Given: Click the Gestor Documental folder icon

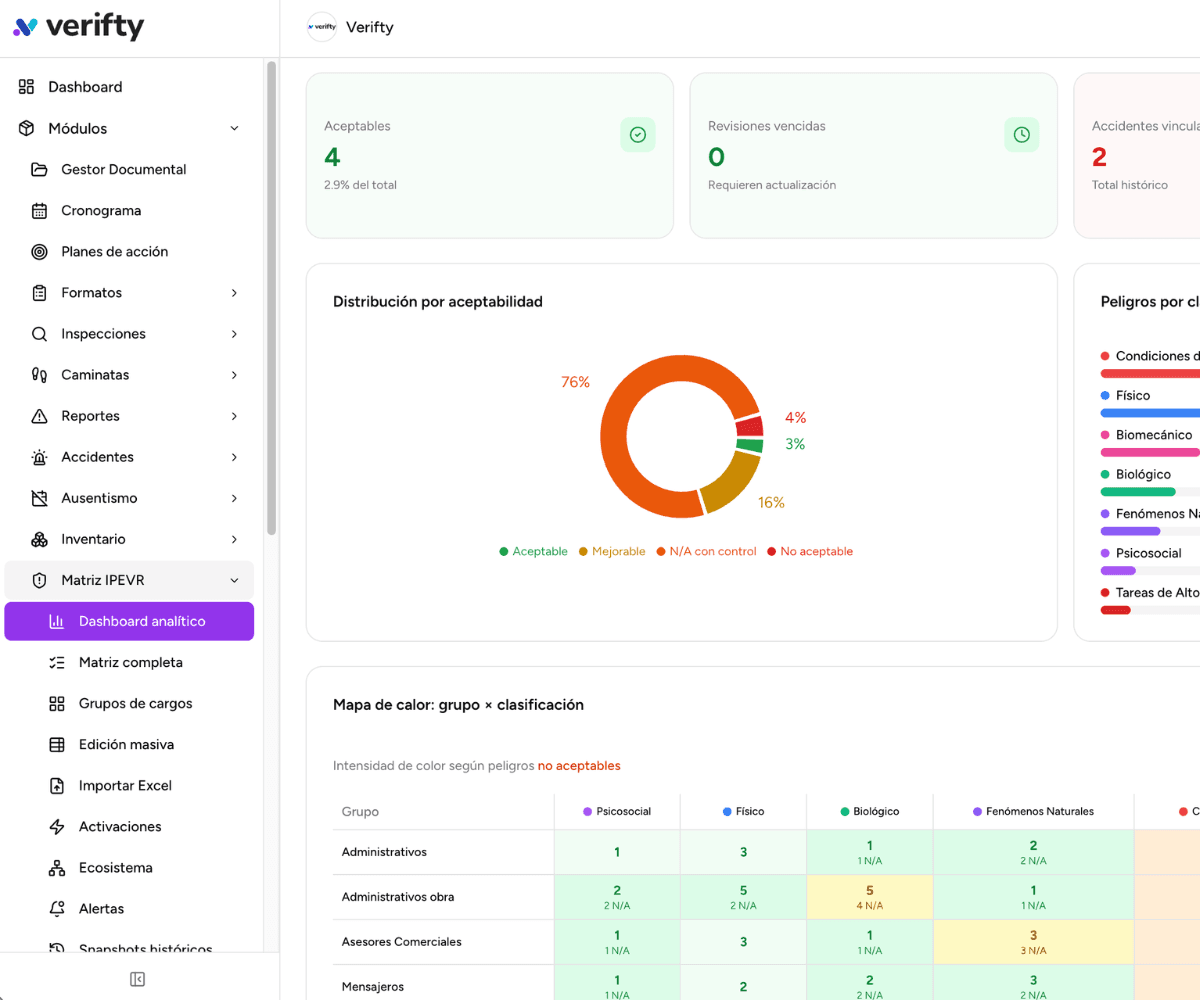Looking at the screenshot, I should point(40,169).
